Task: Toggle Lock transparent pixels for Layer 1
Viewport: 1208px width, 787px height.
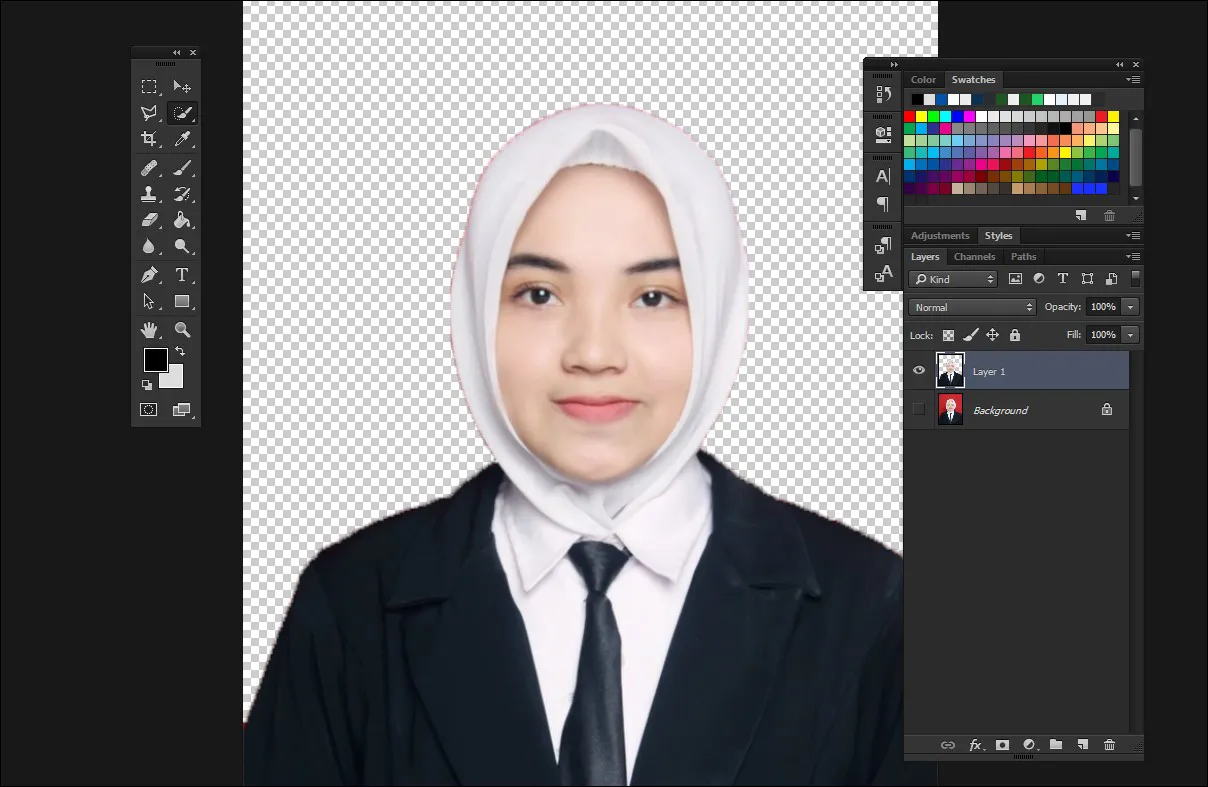Action: [947, 335]
